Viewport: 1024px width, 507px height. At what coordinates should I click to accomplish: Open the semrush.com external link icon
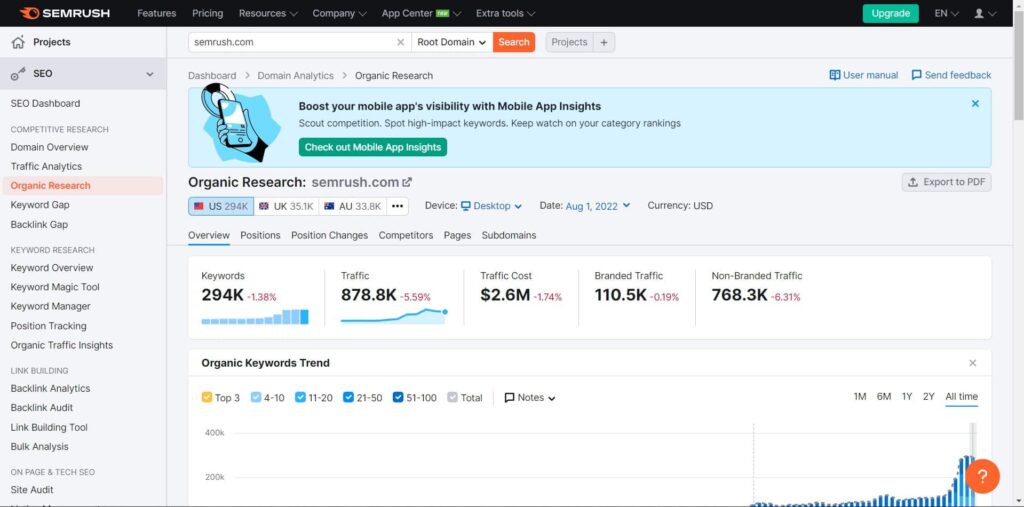[x=407, y=182]
